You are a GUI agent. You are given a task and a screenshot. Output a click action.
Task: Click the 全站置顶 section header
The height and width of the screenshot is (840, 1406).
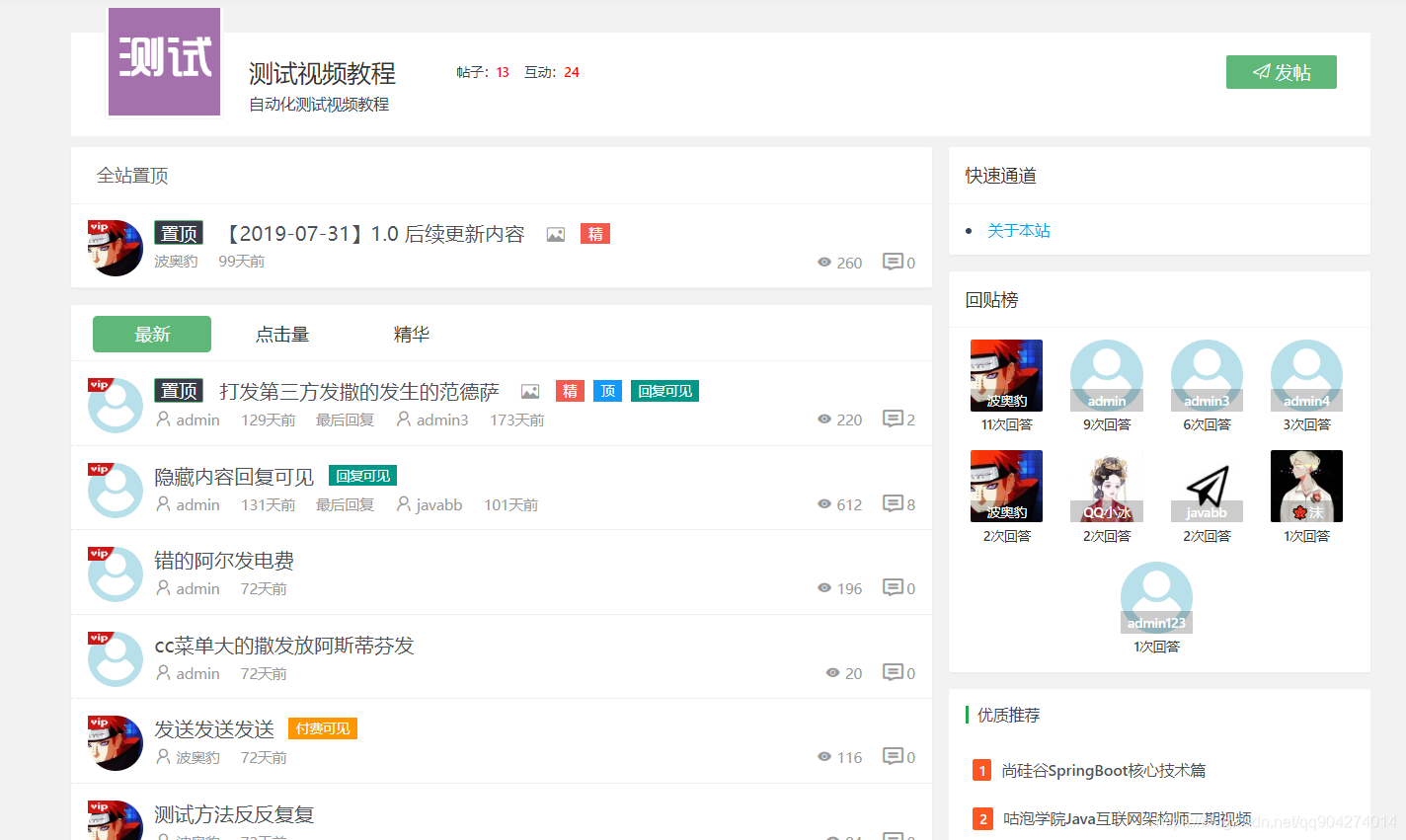[x=132, y=176]
